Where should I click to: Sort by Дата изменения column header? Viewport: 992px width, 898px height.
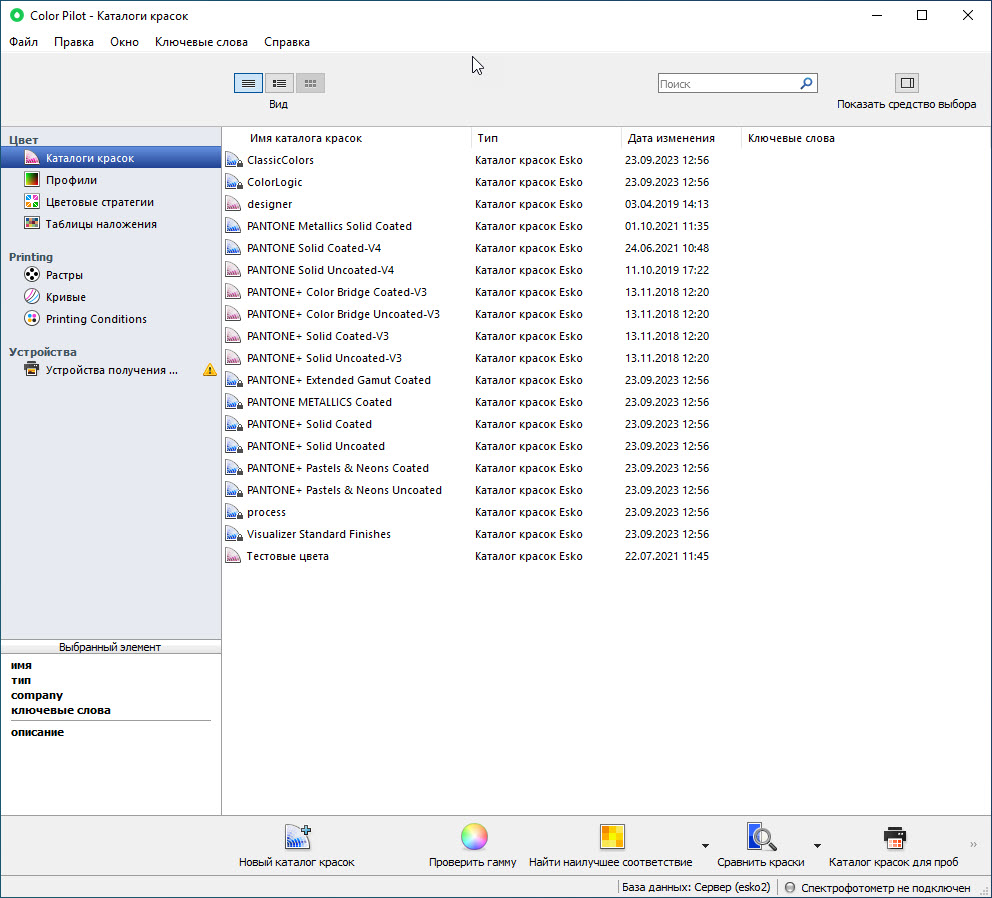point(681,138)
